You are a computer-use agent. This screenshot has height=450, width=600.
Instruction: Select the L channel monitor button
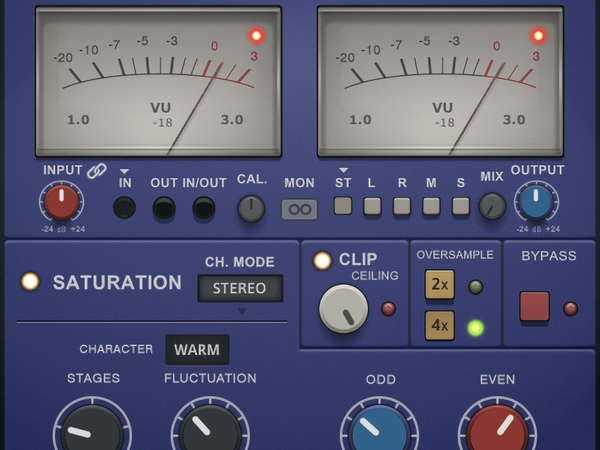(x=372, y=206)
